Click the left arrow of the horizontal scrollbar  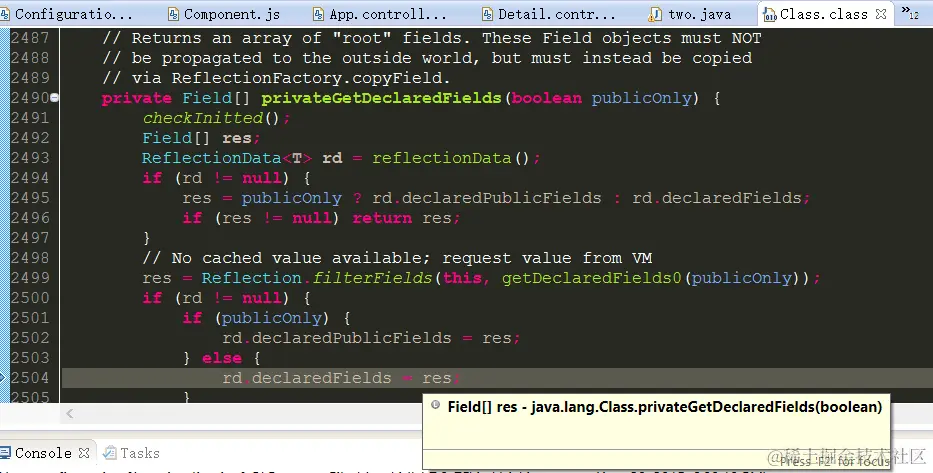coord(70,414)
